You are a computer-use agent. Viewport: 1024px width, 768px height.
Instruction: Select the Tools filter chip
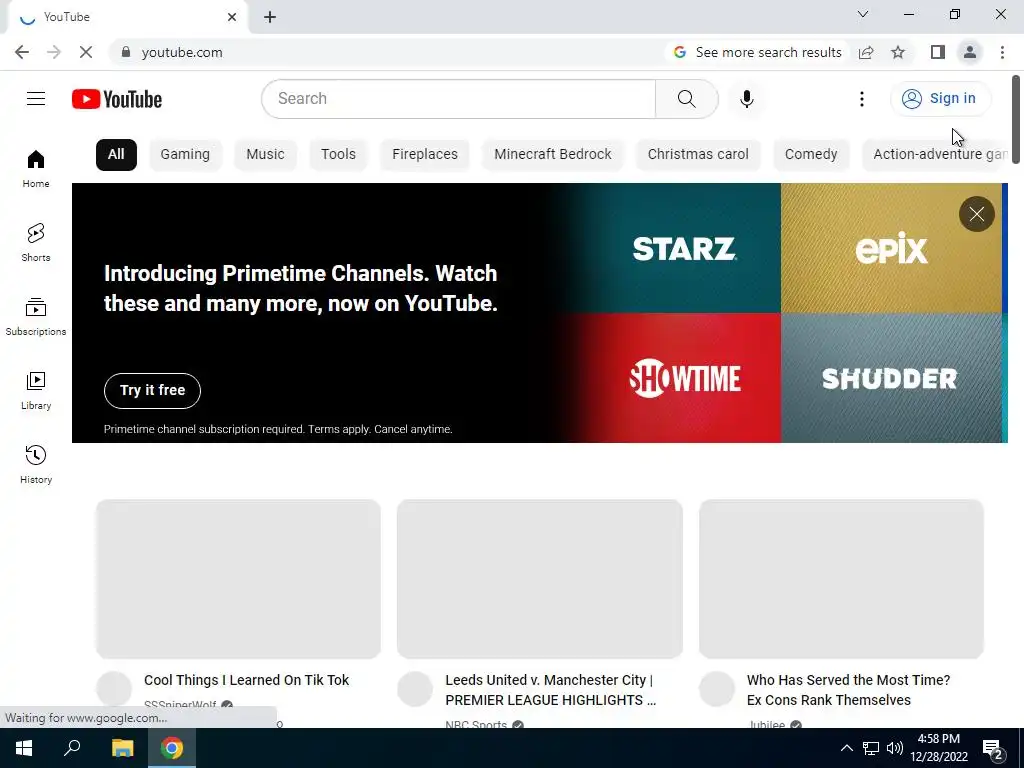click(x=338, y=154)
